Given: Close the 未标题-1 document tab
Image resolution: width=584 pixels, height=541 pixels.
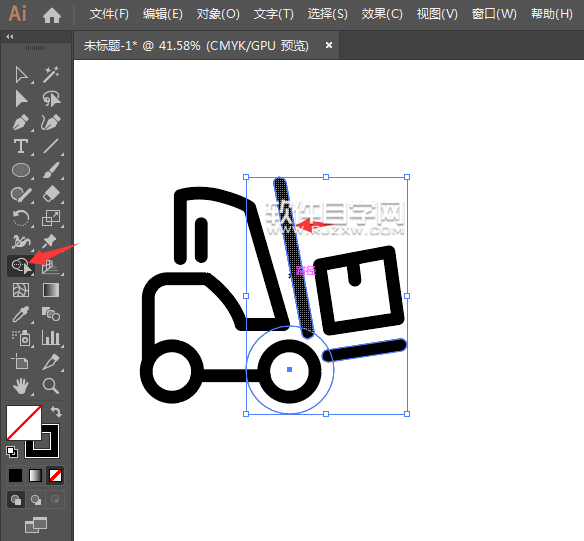Looking at the screenshot, I should point(329,45).
